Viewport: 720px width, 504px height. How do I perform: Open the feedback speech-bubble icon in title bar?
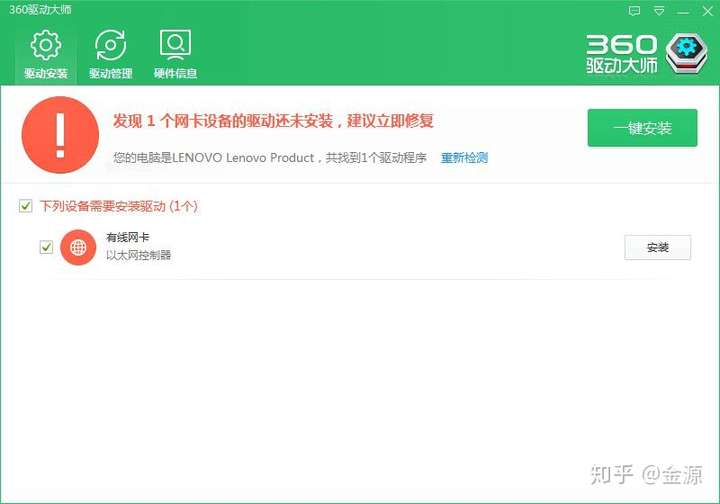(634, 11)
